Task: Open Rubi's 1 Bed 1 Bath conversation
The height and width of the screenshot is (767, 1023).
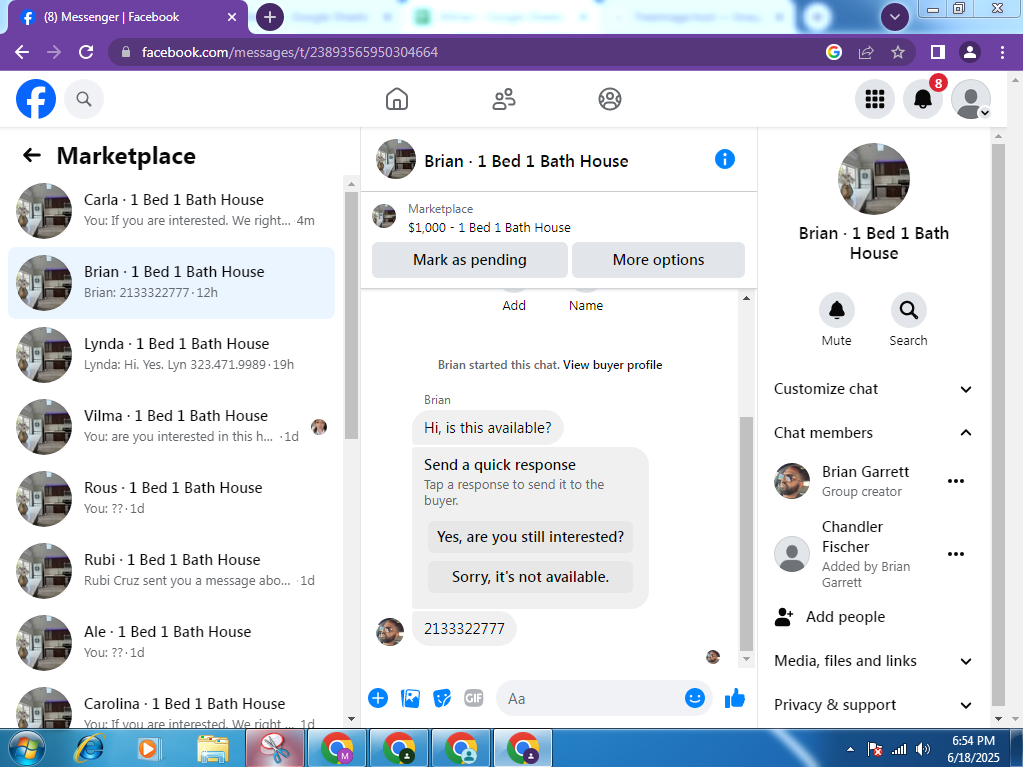Action: 172,571
